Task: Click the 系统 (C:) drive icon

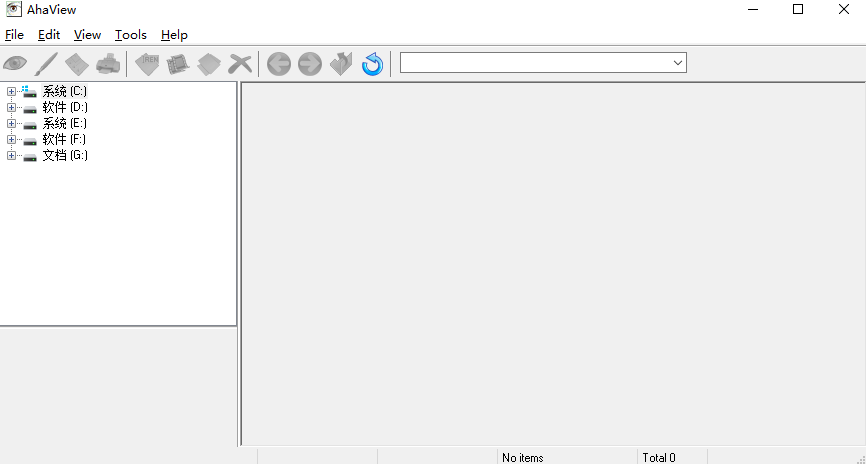Action: coord(29,92)
